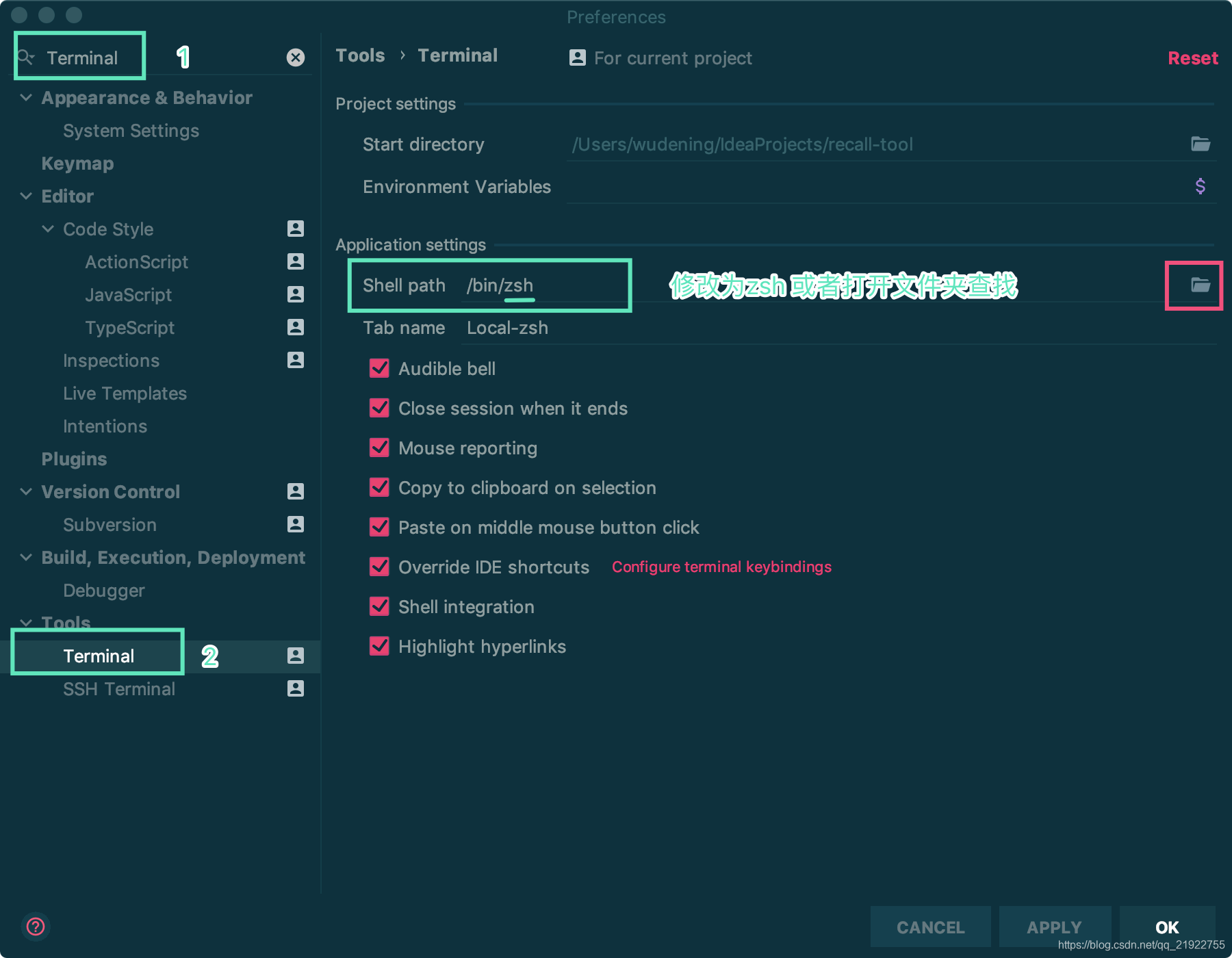Toggle Audible bell checkbox

point(379,368)
